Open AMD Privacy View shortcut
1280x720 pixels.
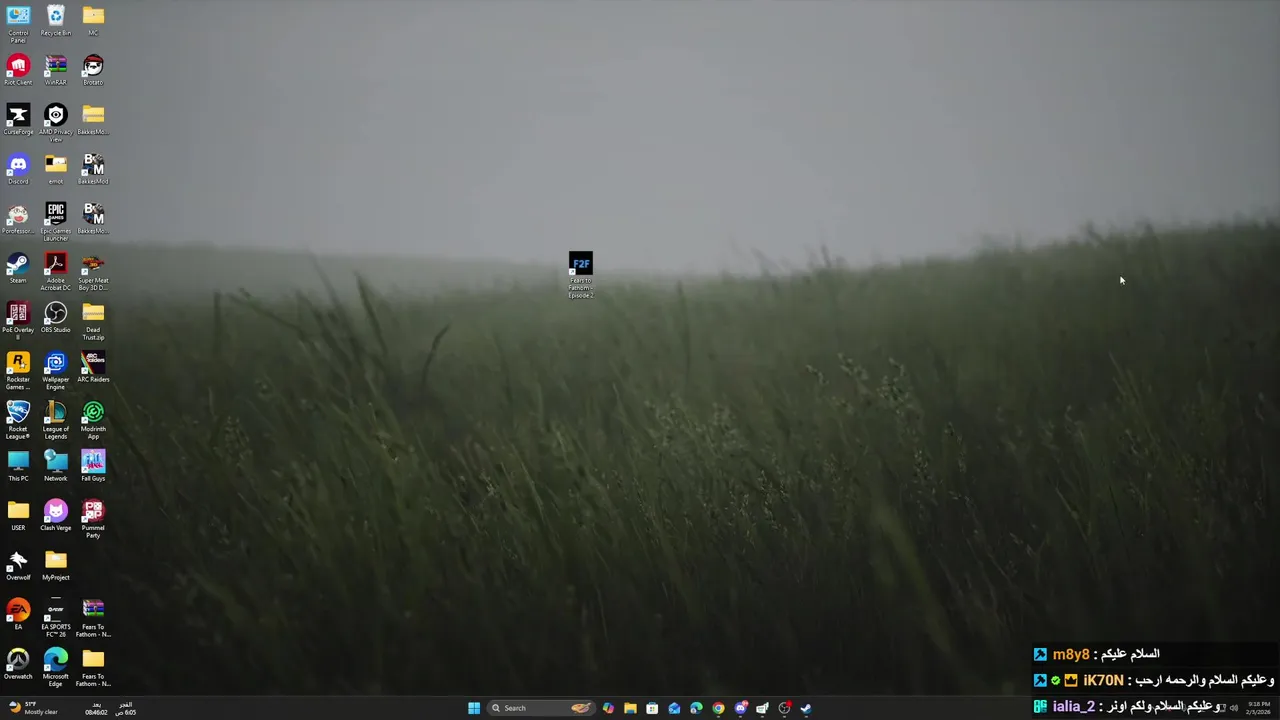point(55,123)
